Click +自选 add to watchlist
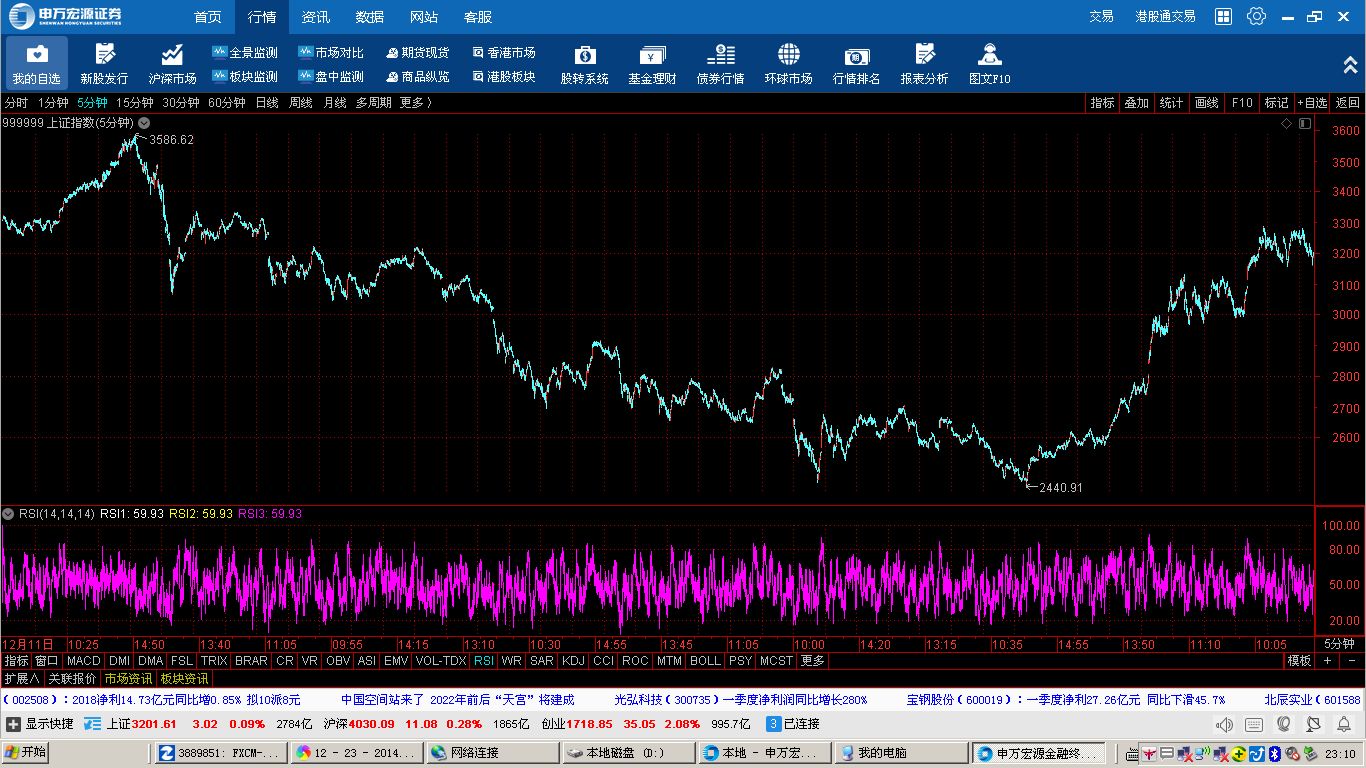The height and width of the screenshot is (768, 1366). coord(1312,102)
